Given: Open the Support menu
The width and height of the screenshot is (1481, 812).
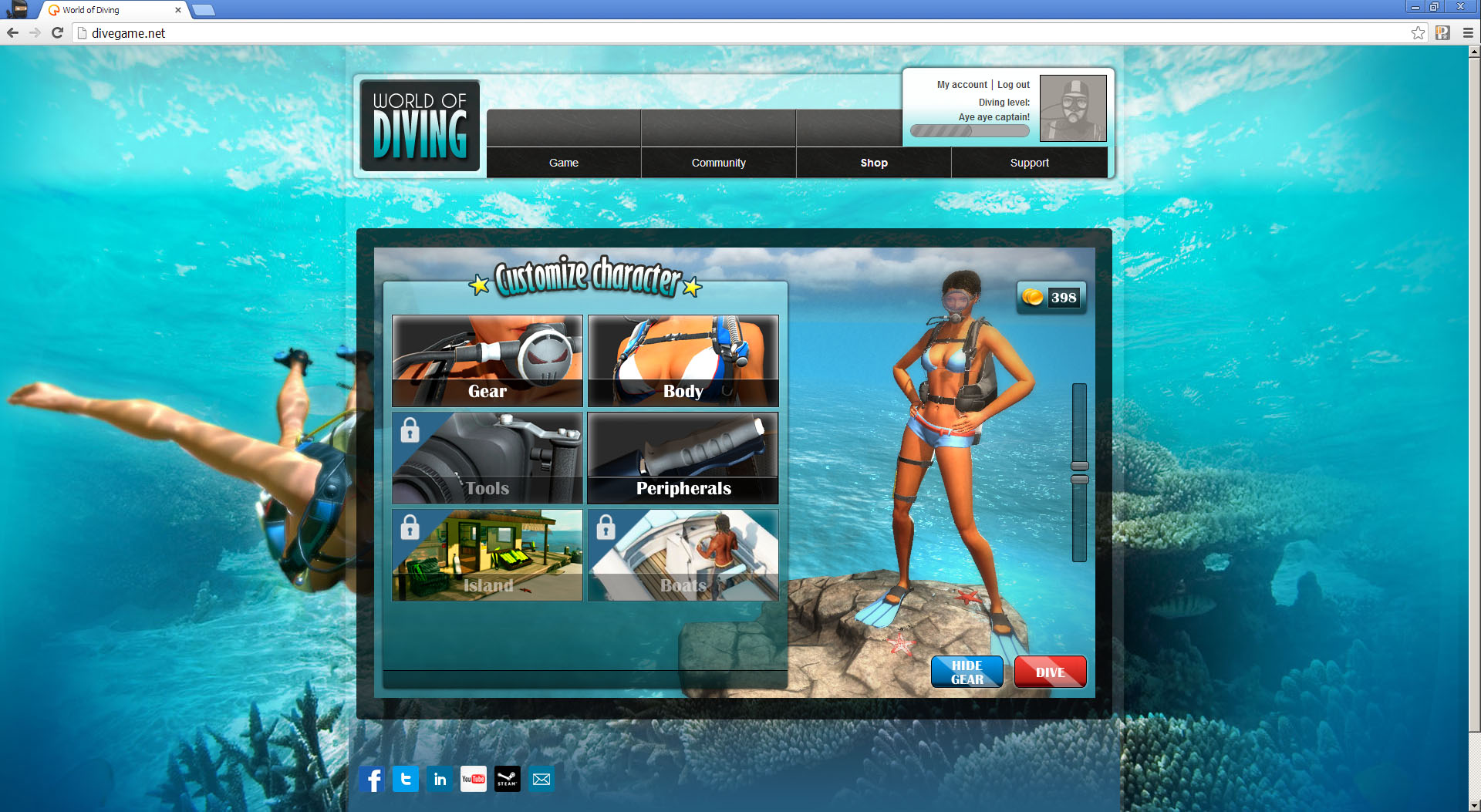Looking at the screenshot, I should tap(1029, 163).
